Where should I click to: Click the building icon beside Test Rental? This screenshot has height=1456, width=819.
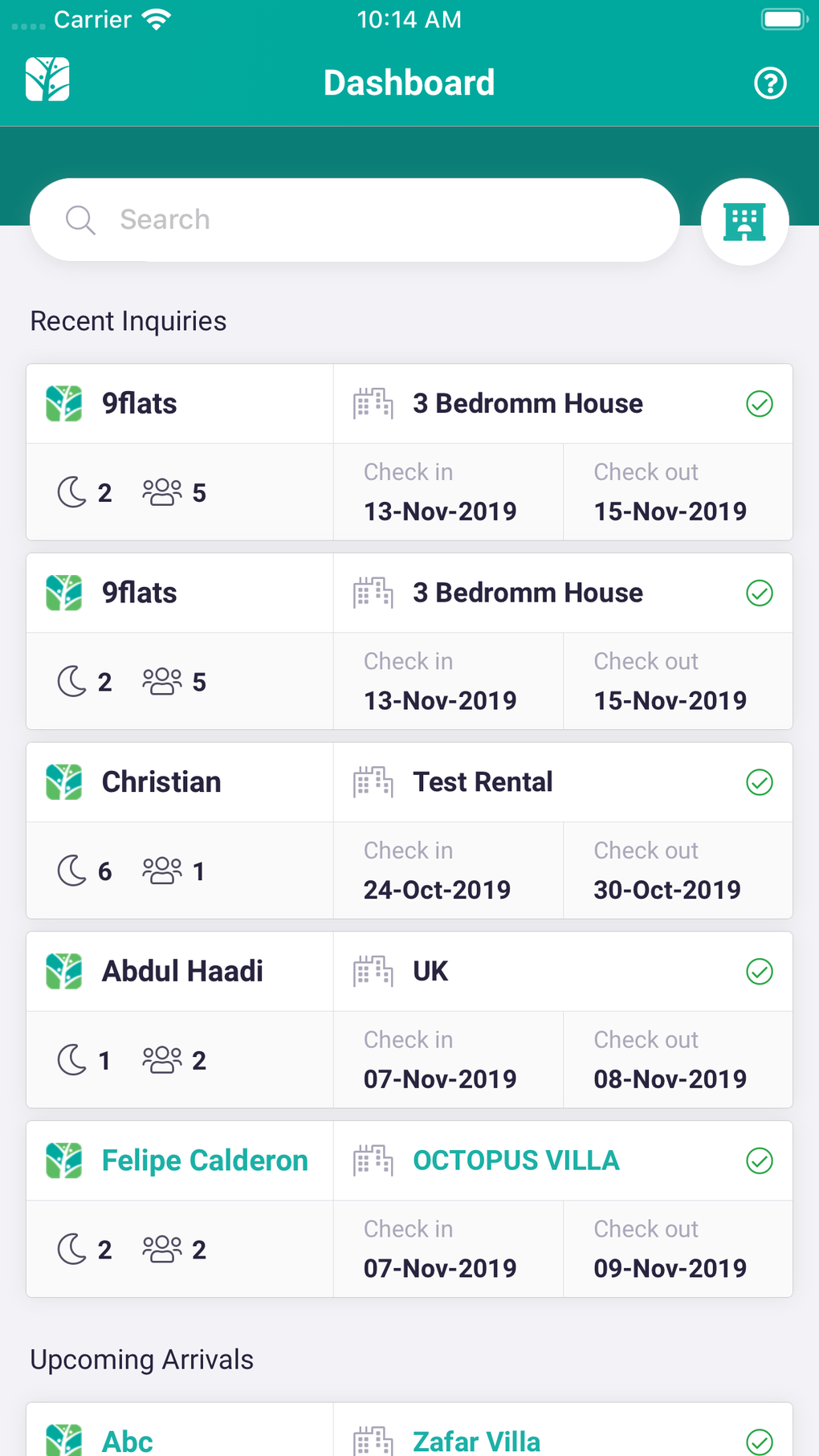[373, 782]
